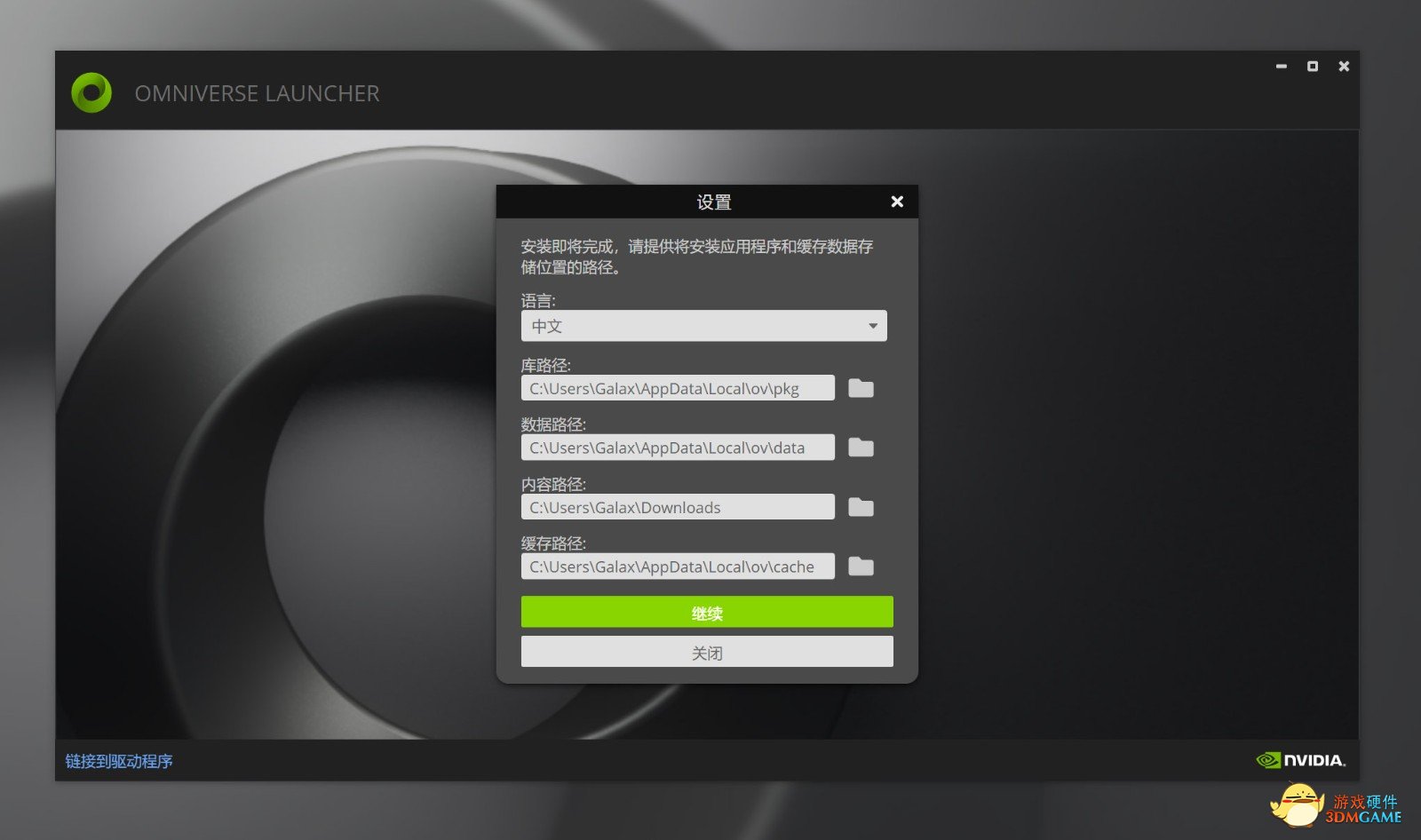Browse folder for cache path (缓存路径)
The width and height of the screenshot is (1421, 840).
(861, 567)
